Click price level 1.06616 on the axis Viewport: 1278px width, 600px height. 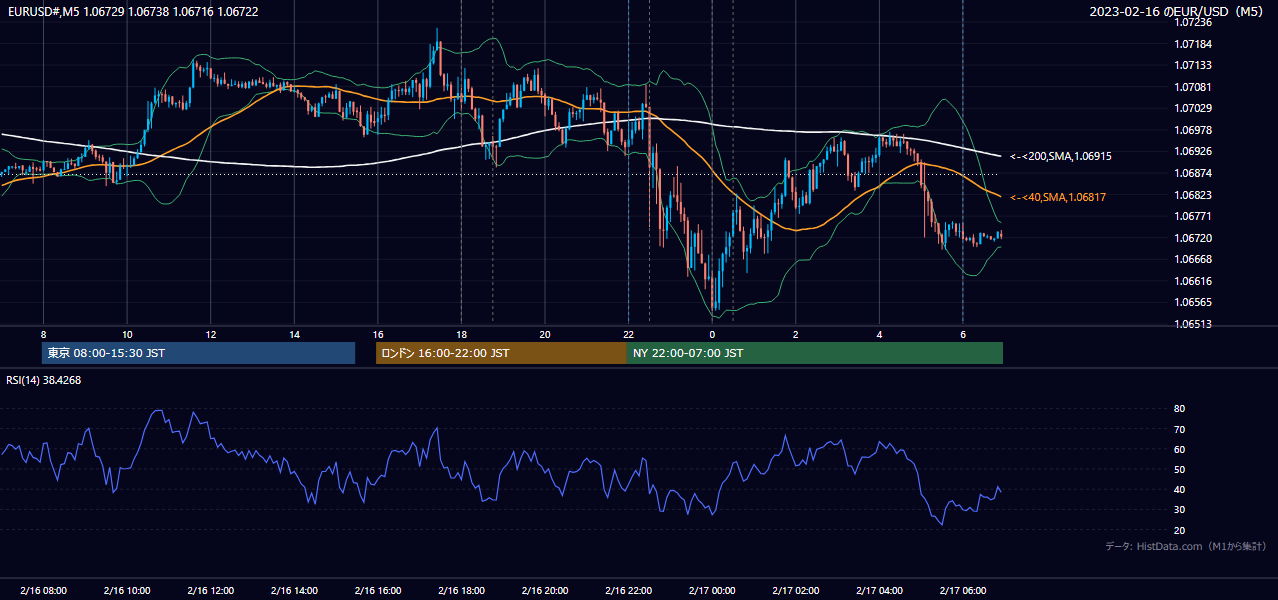(1193, 281)
